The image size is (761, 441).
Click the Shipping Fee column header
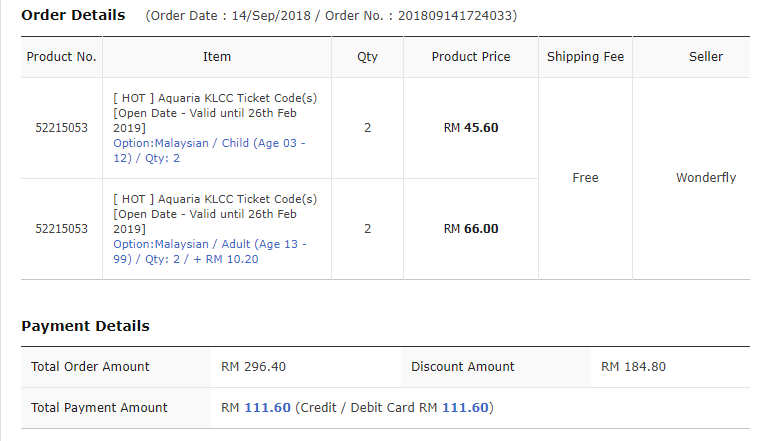coord(585,57)
